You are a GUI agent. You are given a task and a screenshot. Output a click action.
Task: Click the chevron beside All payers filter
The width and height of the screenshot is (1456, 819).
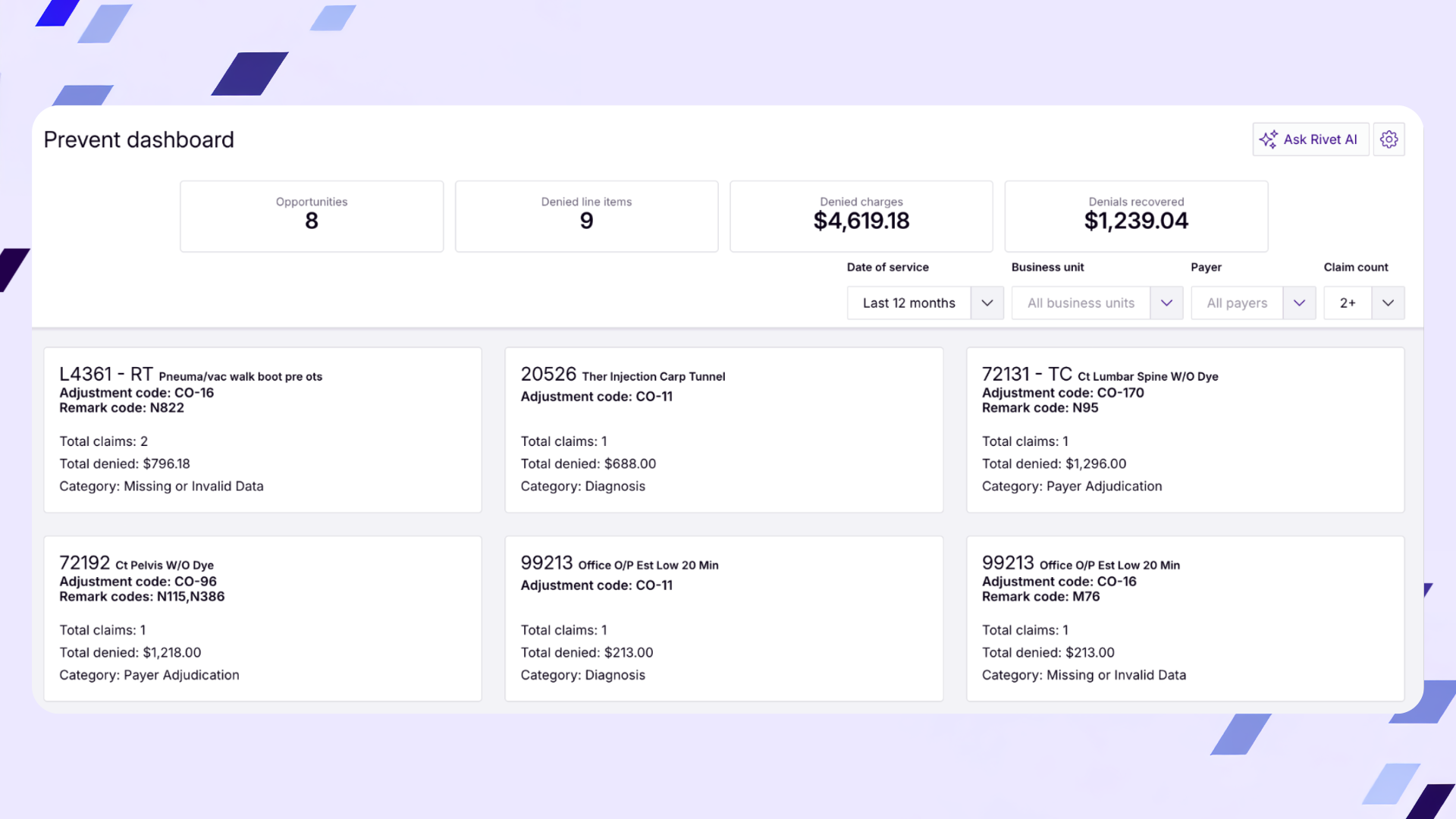[1300, 303]
